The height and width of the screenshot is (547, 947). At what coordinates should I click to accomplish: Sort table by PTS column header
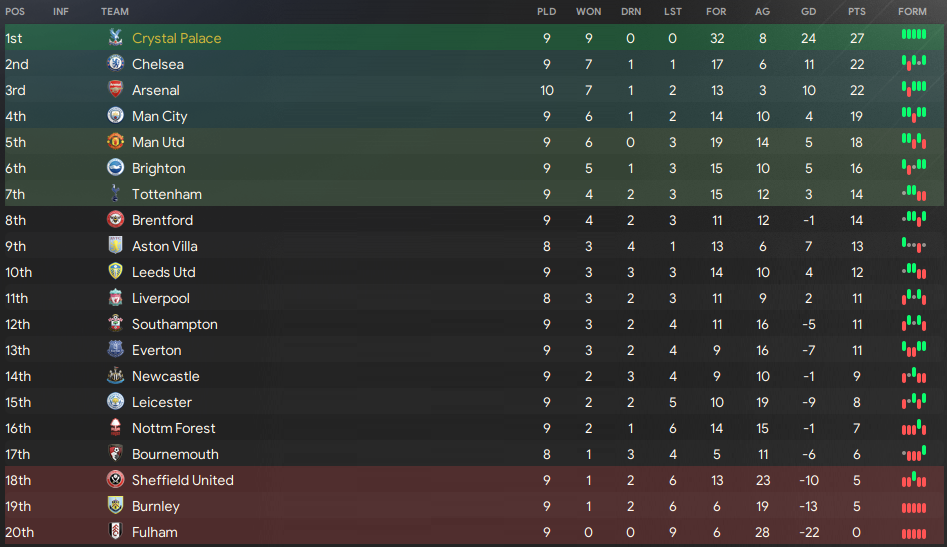pyautogui.click(x=856, y=11)
